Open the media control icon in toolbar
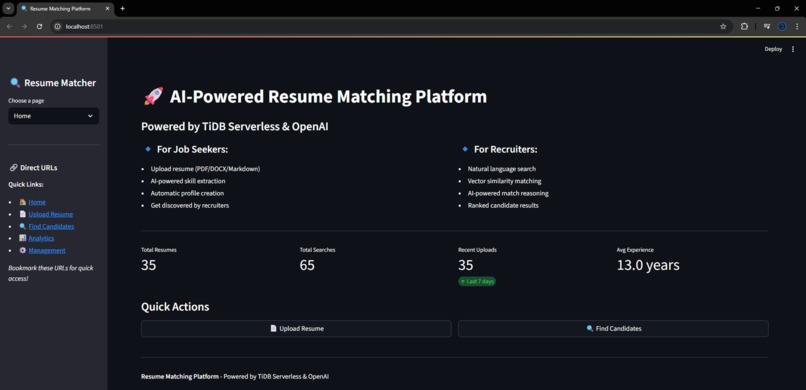The width and height of the screenshot is (806, 390). [766, 26]
